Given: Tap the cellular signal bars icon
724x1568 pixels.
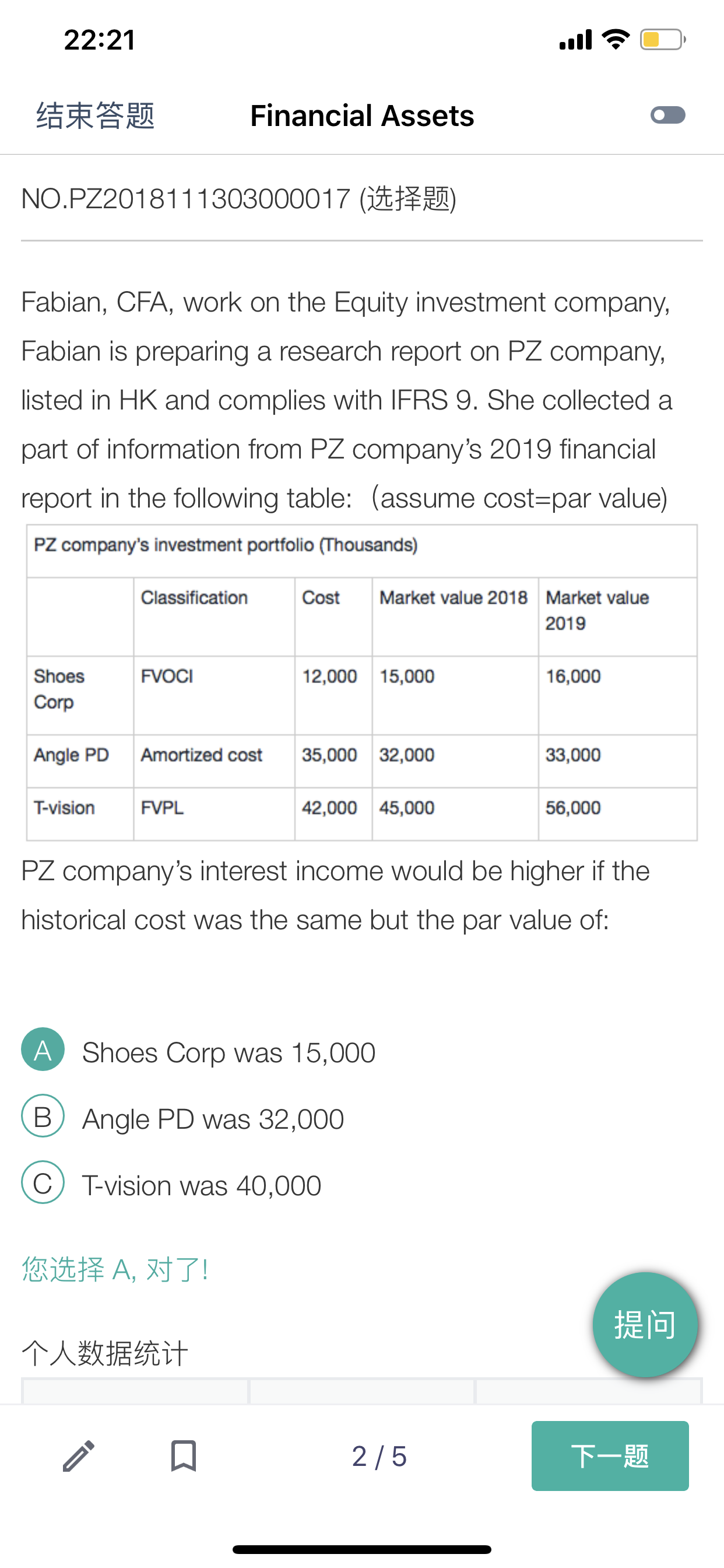Looking at the screenshot, I should pyautogui.click(x=575, y=40).
